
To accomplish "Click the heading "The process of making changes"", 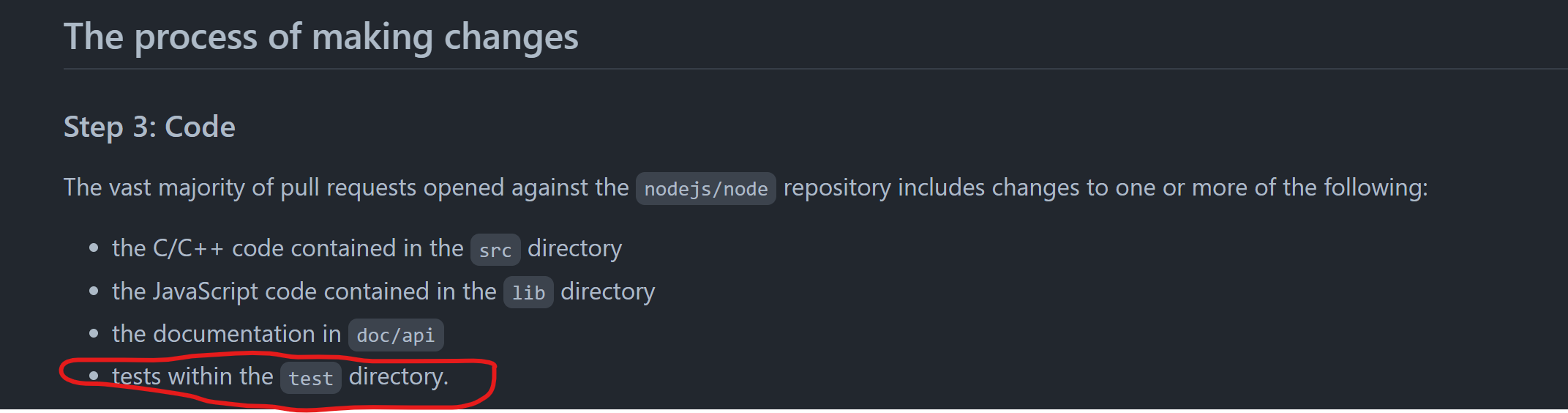I will point(320,37).
